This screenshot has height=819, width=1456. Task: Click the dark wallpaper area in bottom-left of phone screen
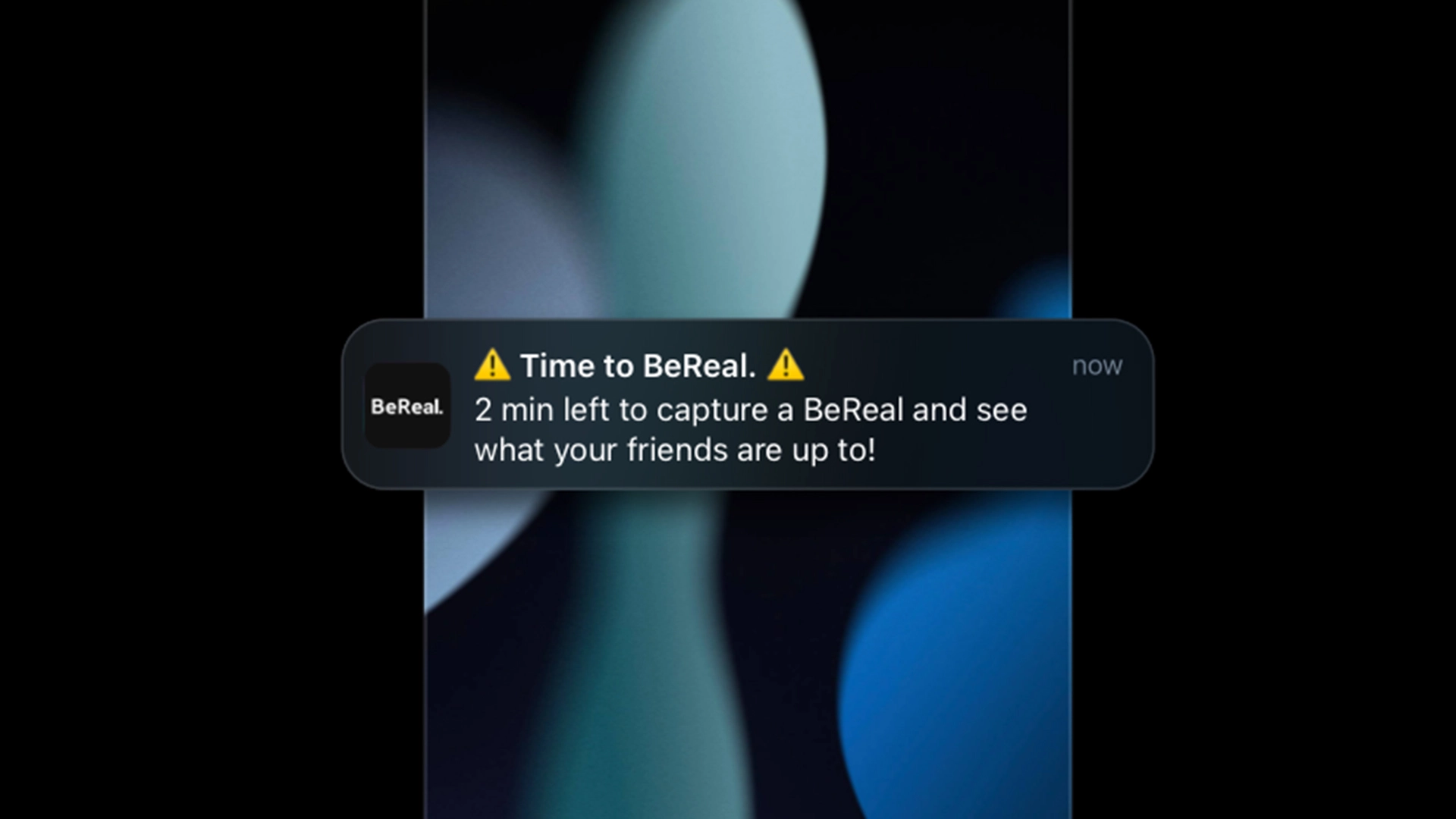478,720
